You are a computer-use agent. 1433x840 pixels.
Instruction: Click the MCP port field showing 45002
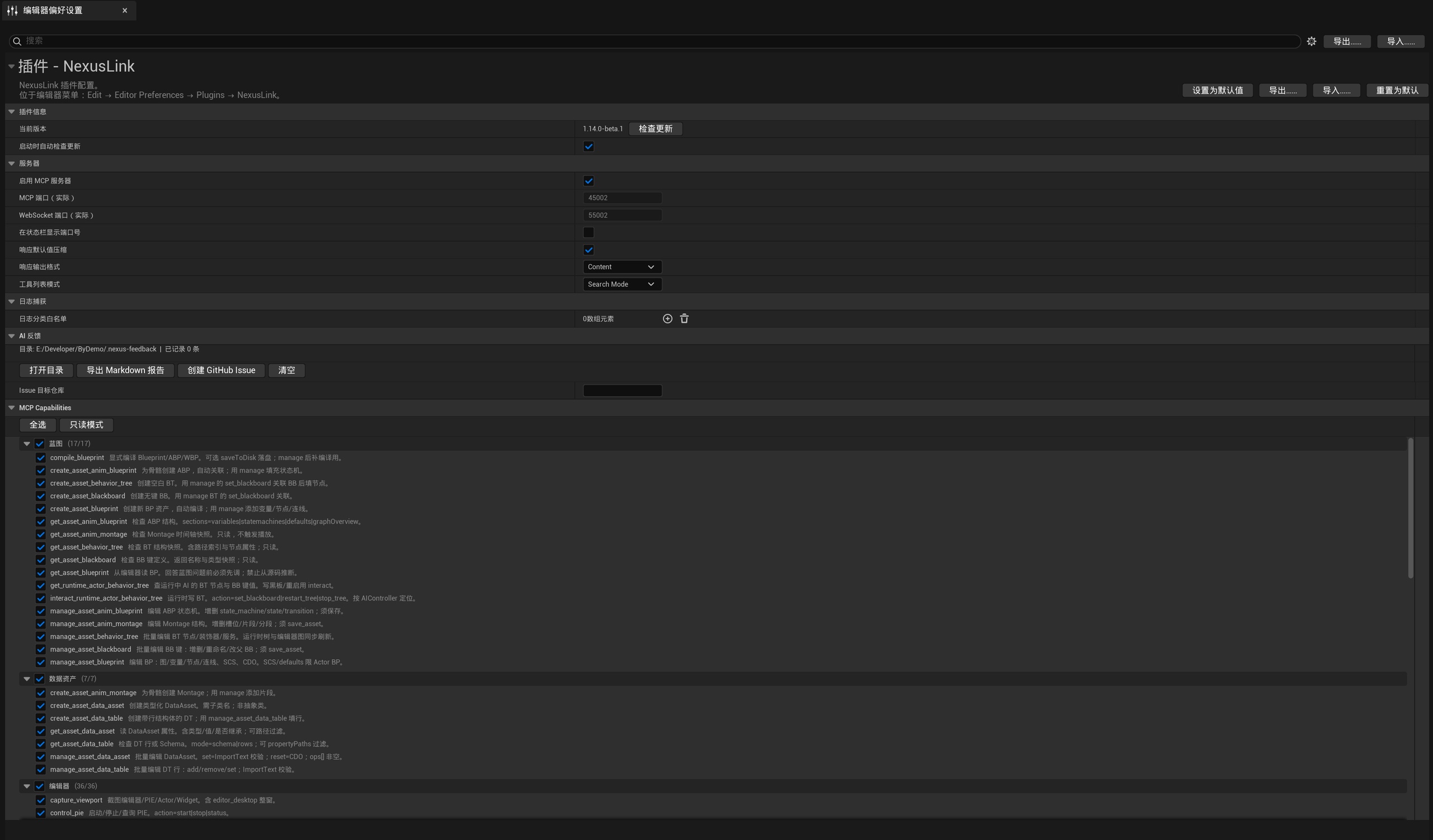[622, 198]
